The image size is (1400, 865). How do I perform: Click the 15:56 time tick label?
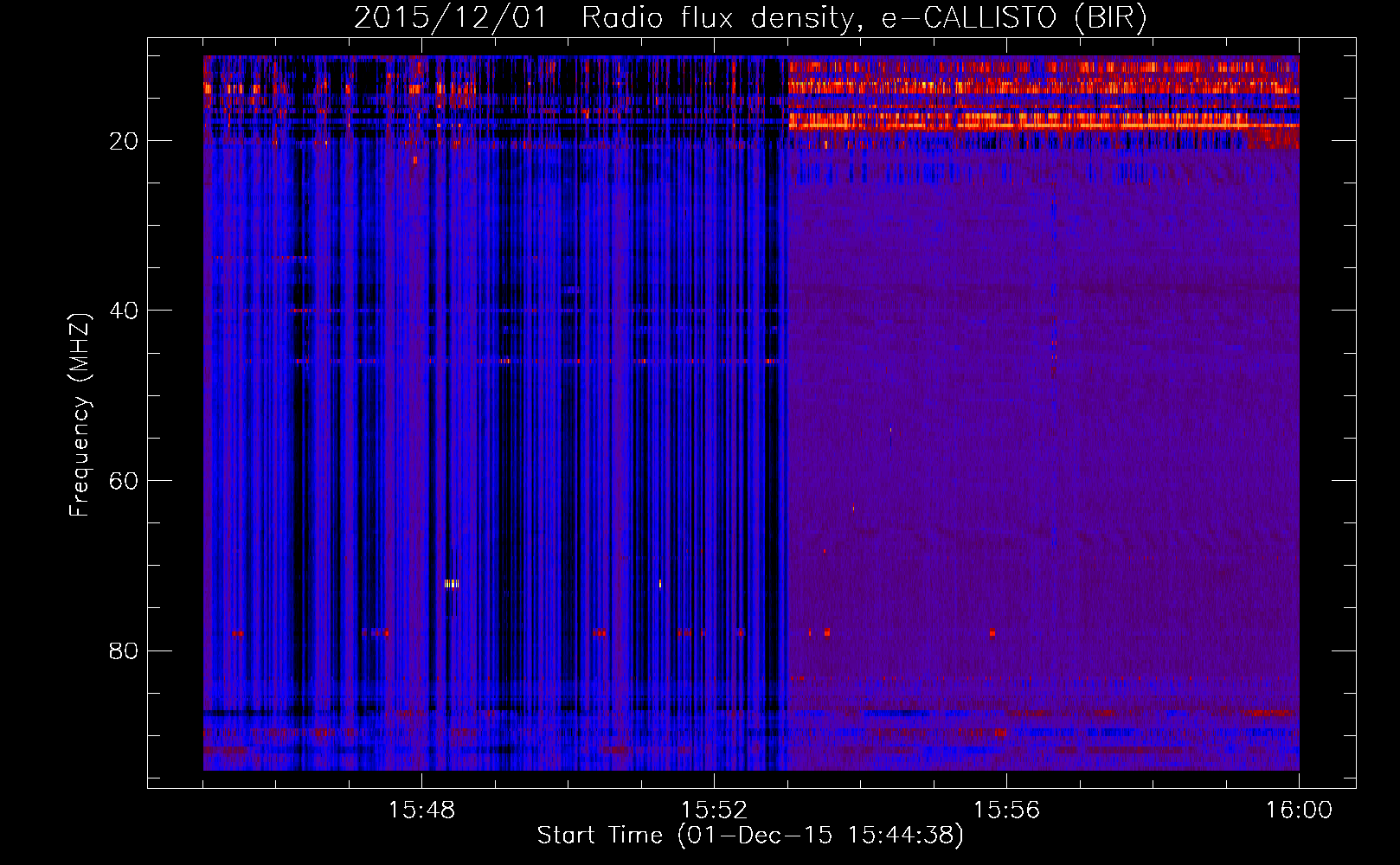pos(1006,811)
